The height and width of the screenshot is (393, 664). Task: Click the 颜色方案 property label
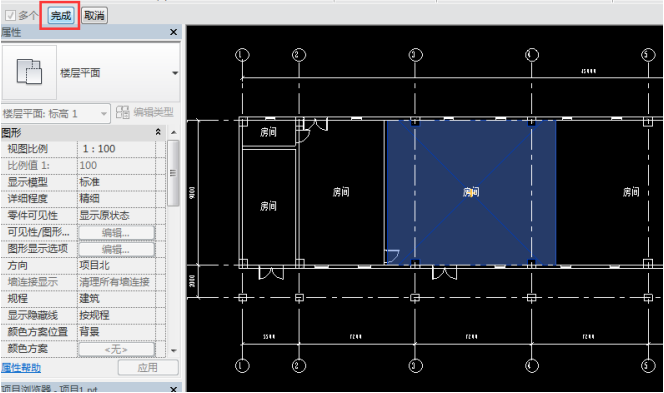[28, 349]
